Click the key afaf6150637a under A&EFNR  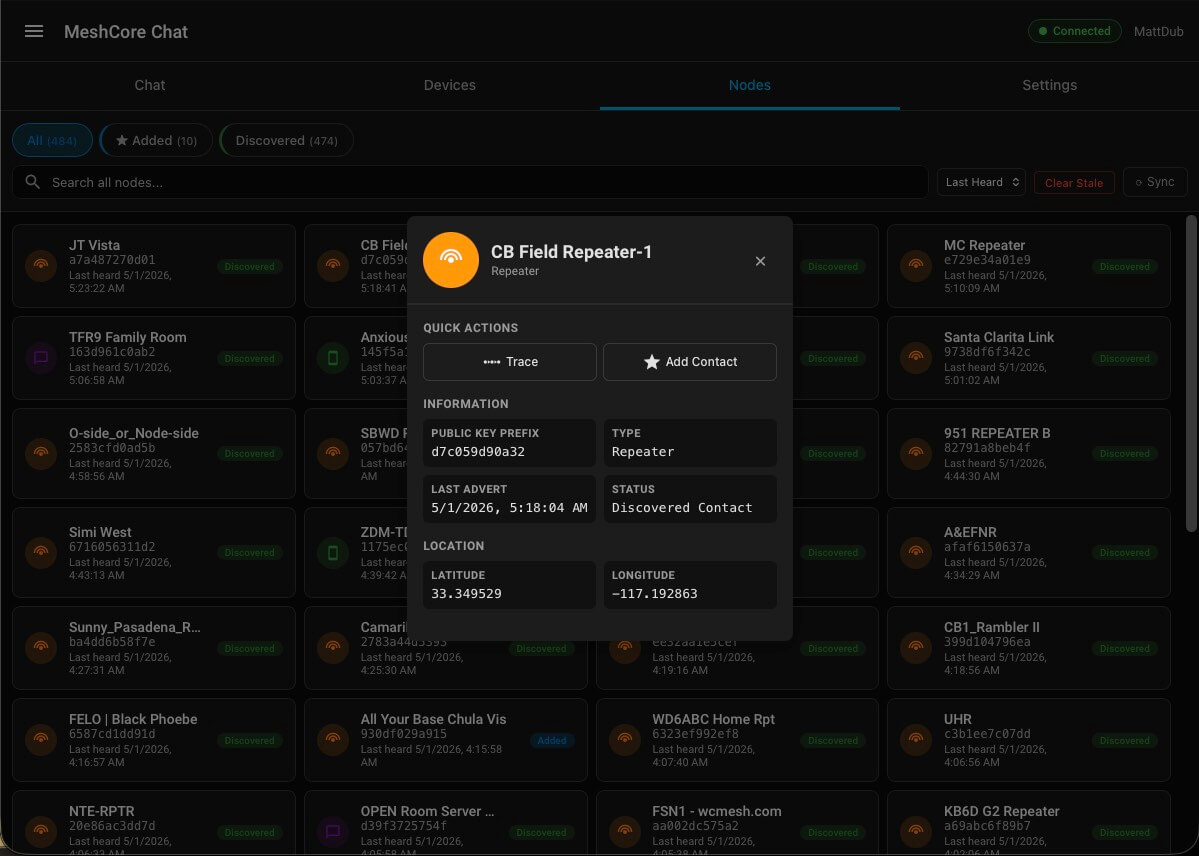pyautogui.click(x=987, y=547)
